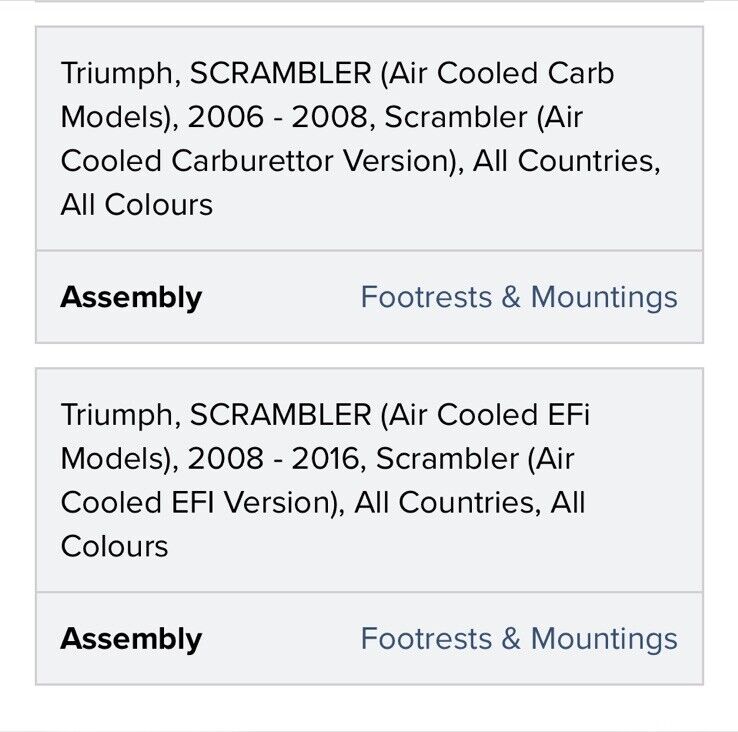Click "All Colours" line in Carb Models card
The height and width of the screenshot is (732, 738).
click(136, 205)
